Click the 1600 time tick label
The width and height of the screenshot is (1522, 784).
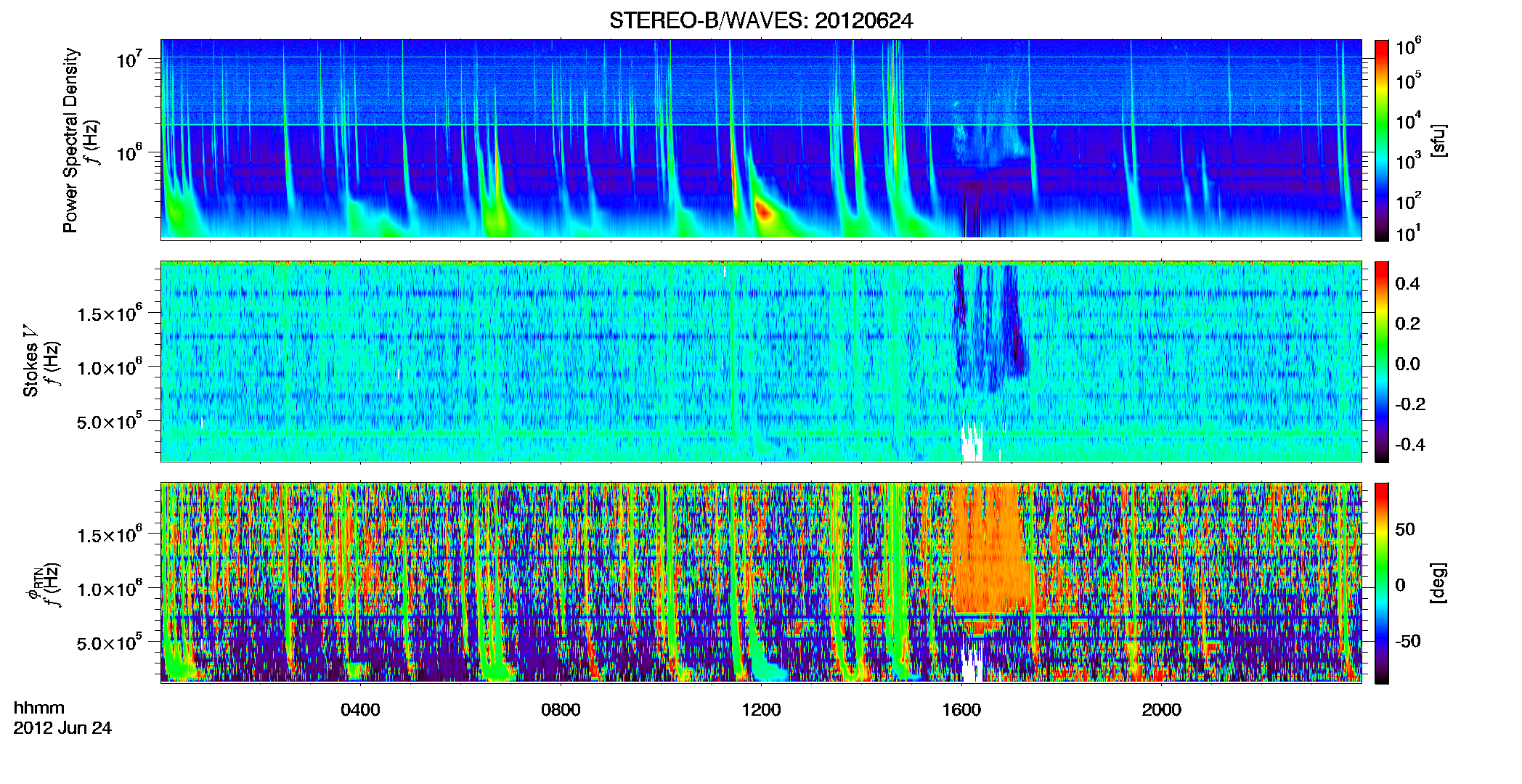pos(961,710)
